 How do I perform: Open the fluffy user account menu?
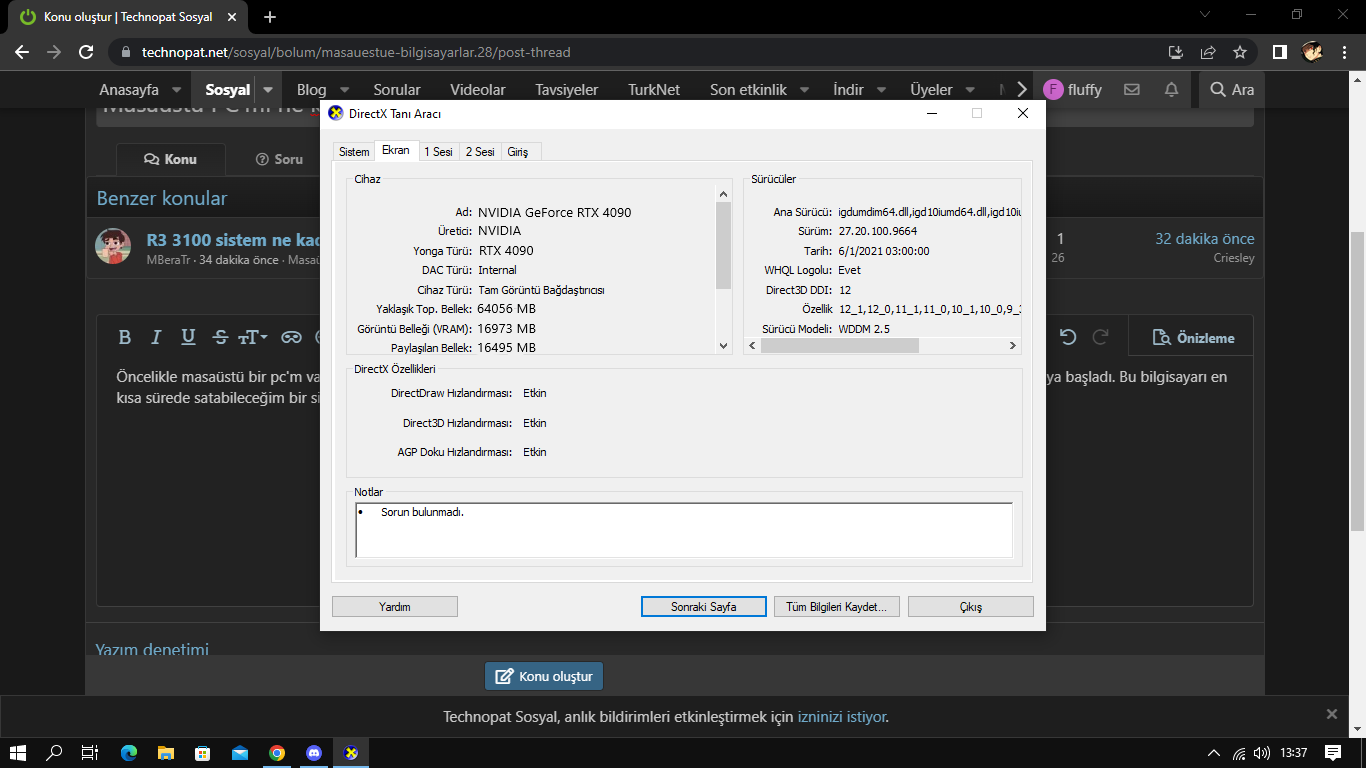[x=1072, y=89]
